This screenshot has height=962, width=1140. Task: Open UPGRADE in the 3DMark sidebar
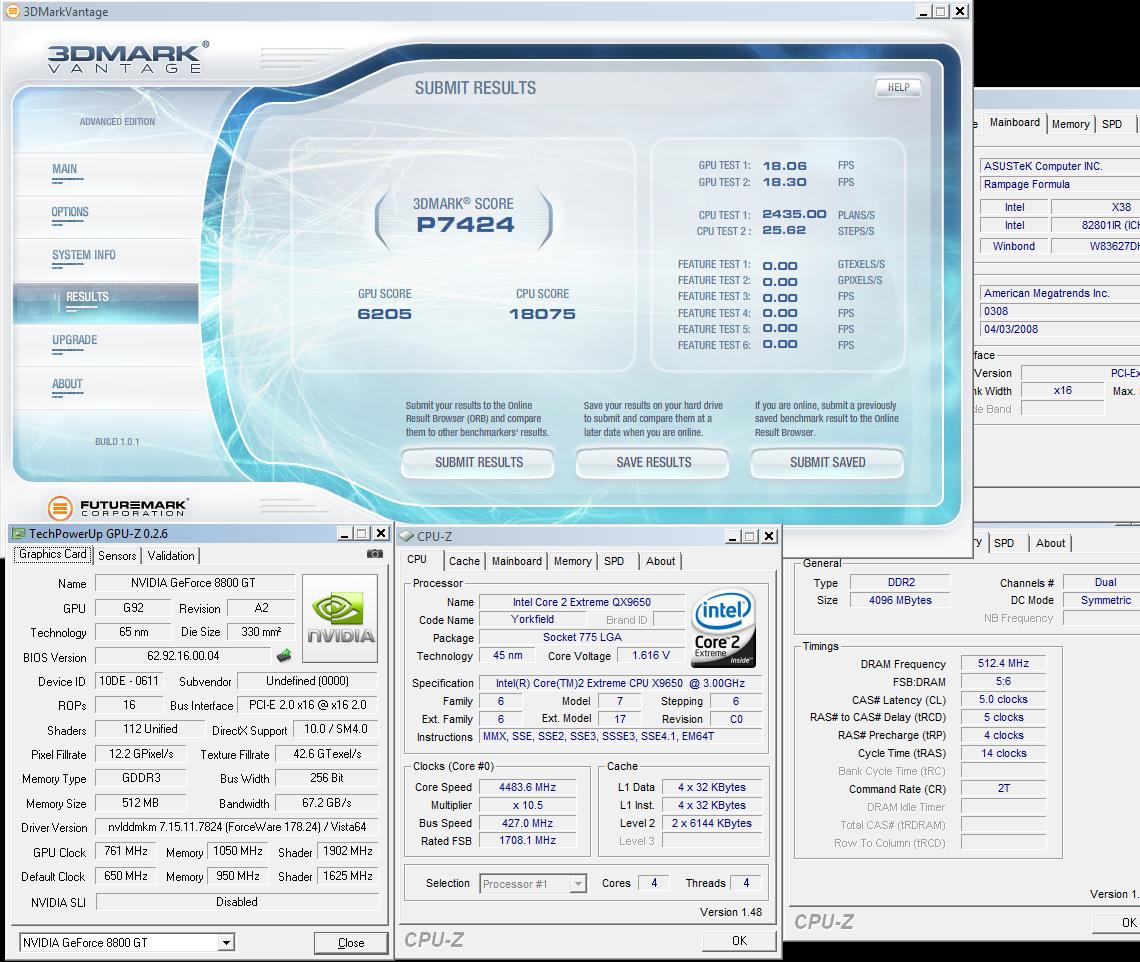tap(74, 340)
